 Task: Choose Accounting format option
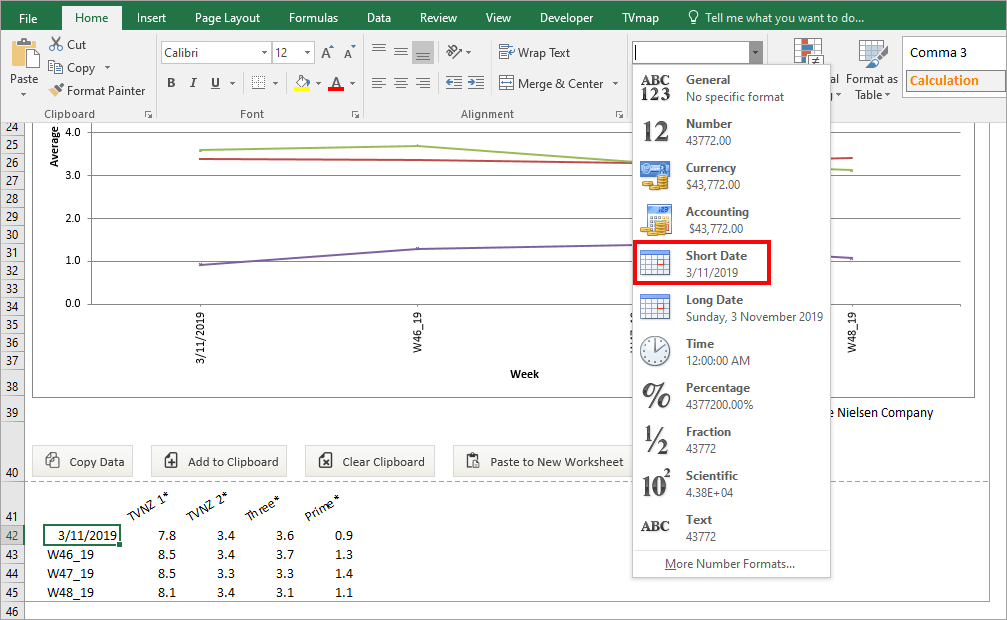pos(731,220)
